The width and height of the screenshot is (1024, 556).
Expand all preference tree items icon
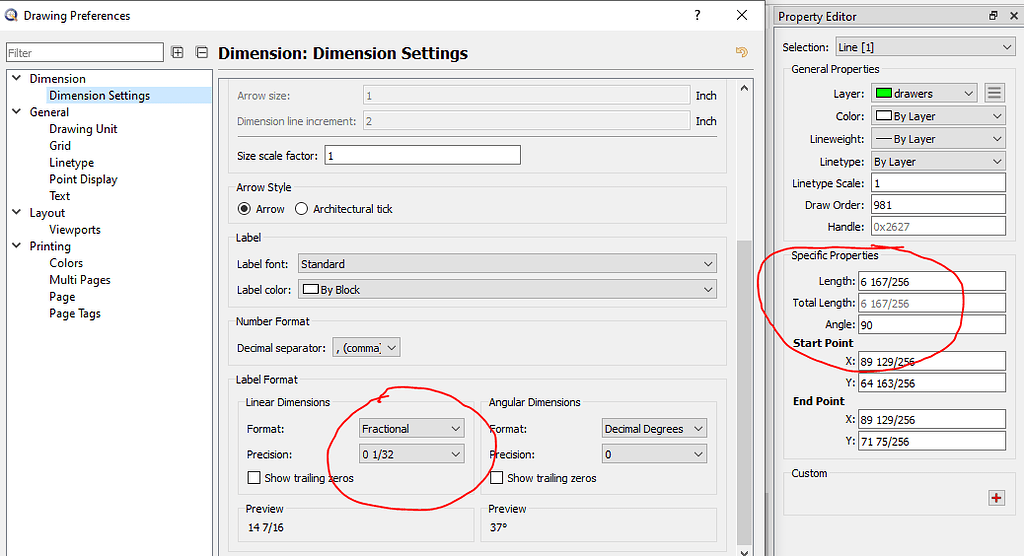tap(177, 52)
